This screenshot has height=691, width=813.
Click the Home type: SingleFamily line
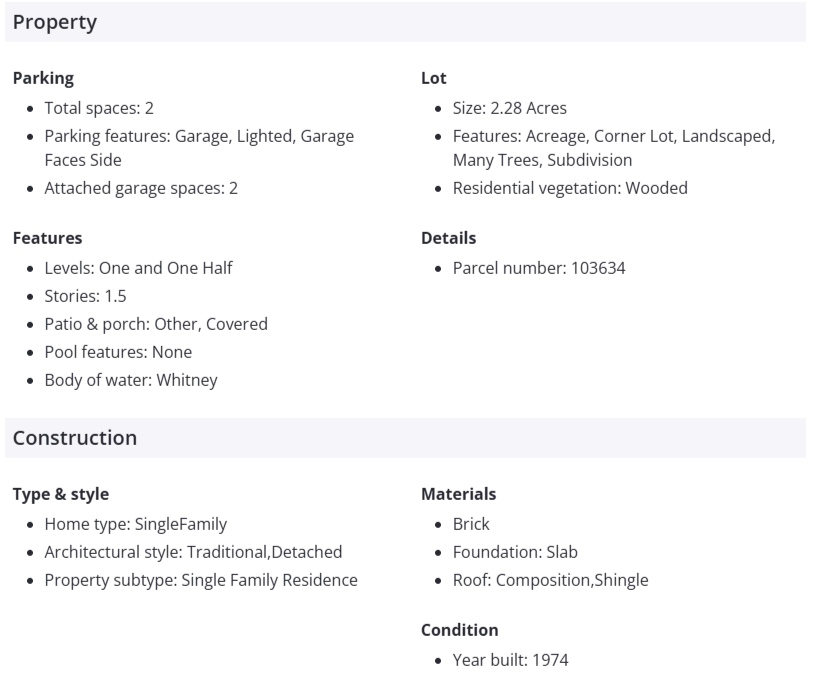pyautogui.click(x=136, y=524)
